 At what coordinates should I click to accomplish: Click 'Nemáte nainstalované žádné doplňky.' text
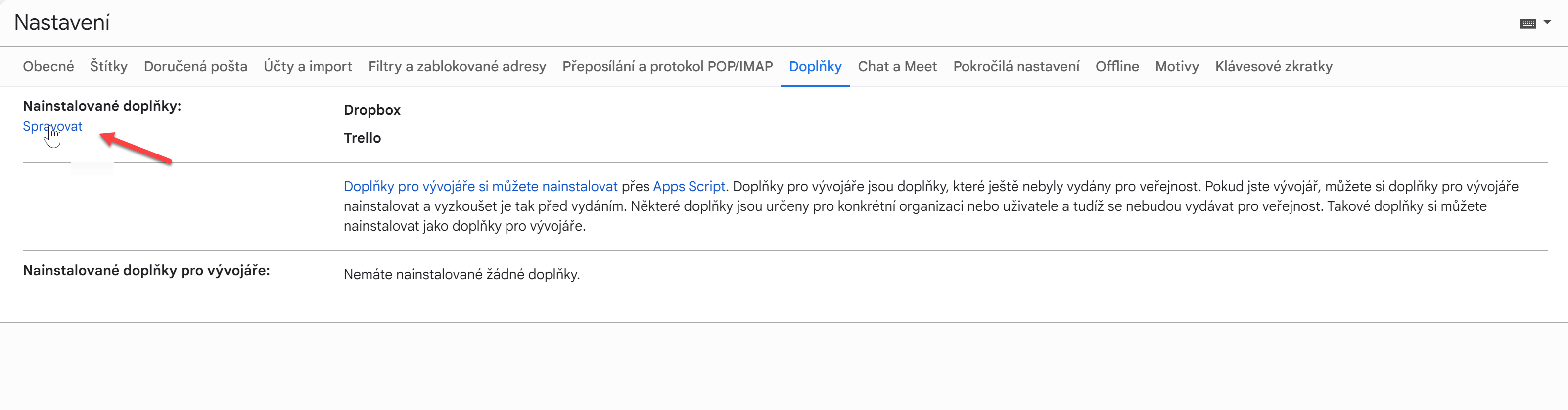(x=461, y=275)
